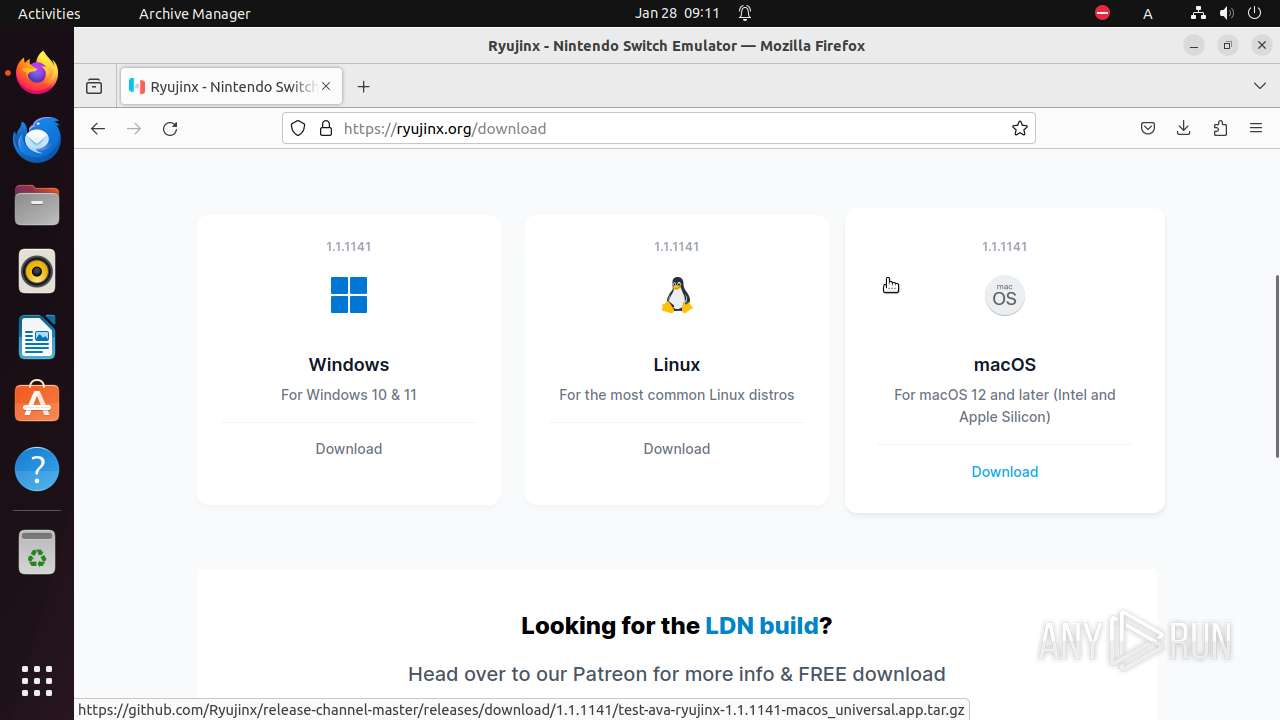Click the Linux penguin icon
Viewport: 1280px width, 720px height.
tap(677, 295)
